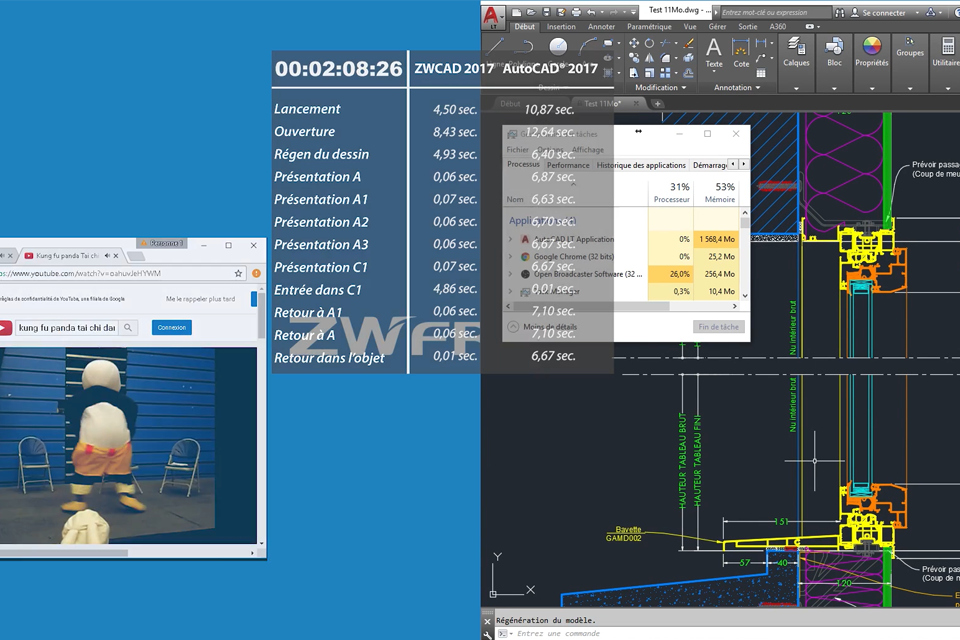The image size is (960, 640).
Task: Undo the last action in AutoCAD
Action: (591, 12)
